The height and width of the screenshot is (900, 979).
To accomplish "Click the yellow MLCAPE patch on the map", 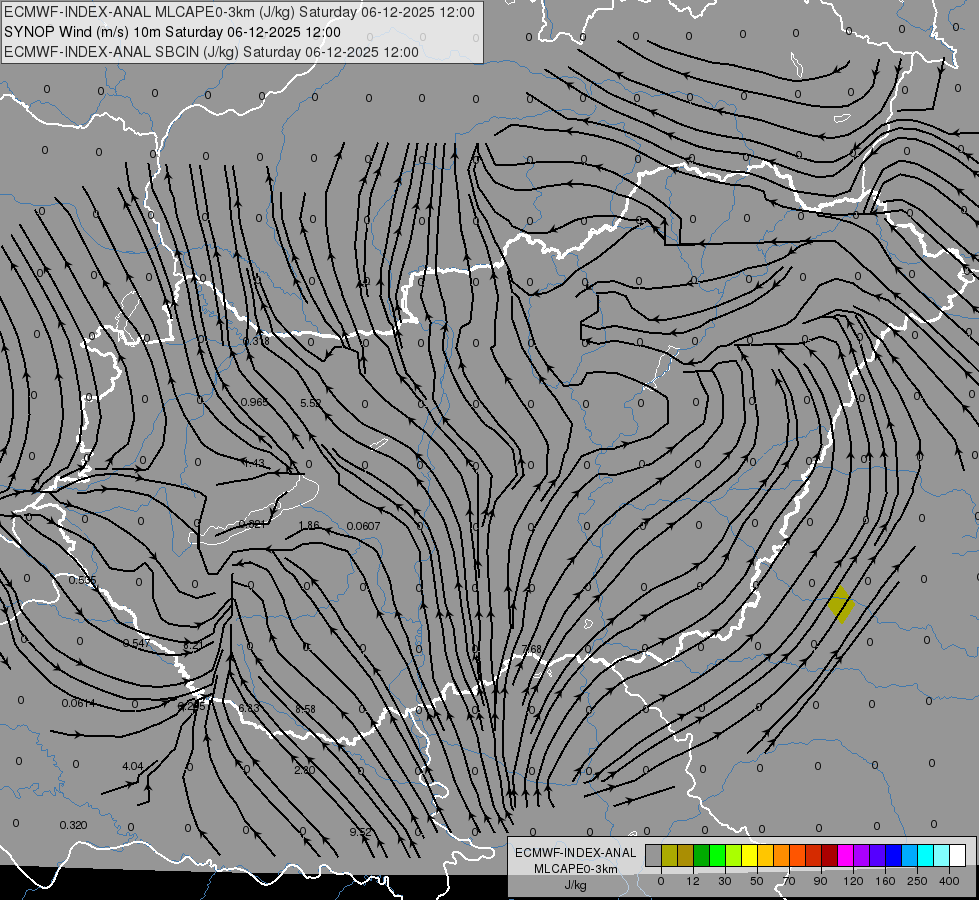I will pyautogui.click(x=841, y=604).
